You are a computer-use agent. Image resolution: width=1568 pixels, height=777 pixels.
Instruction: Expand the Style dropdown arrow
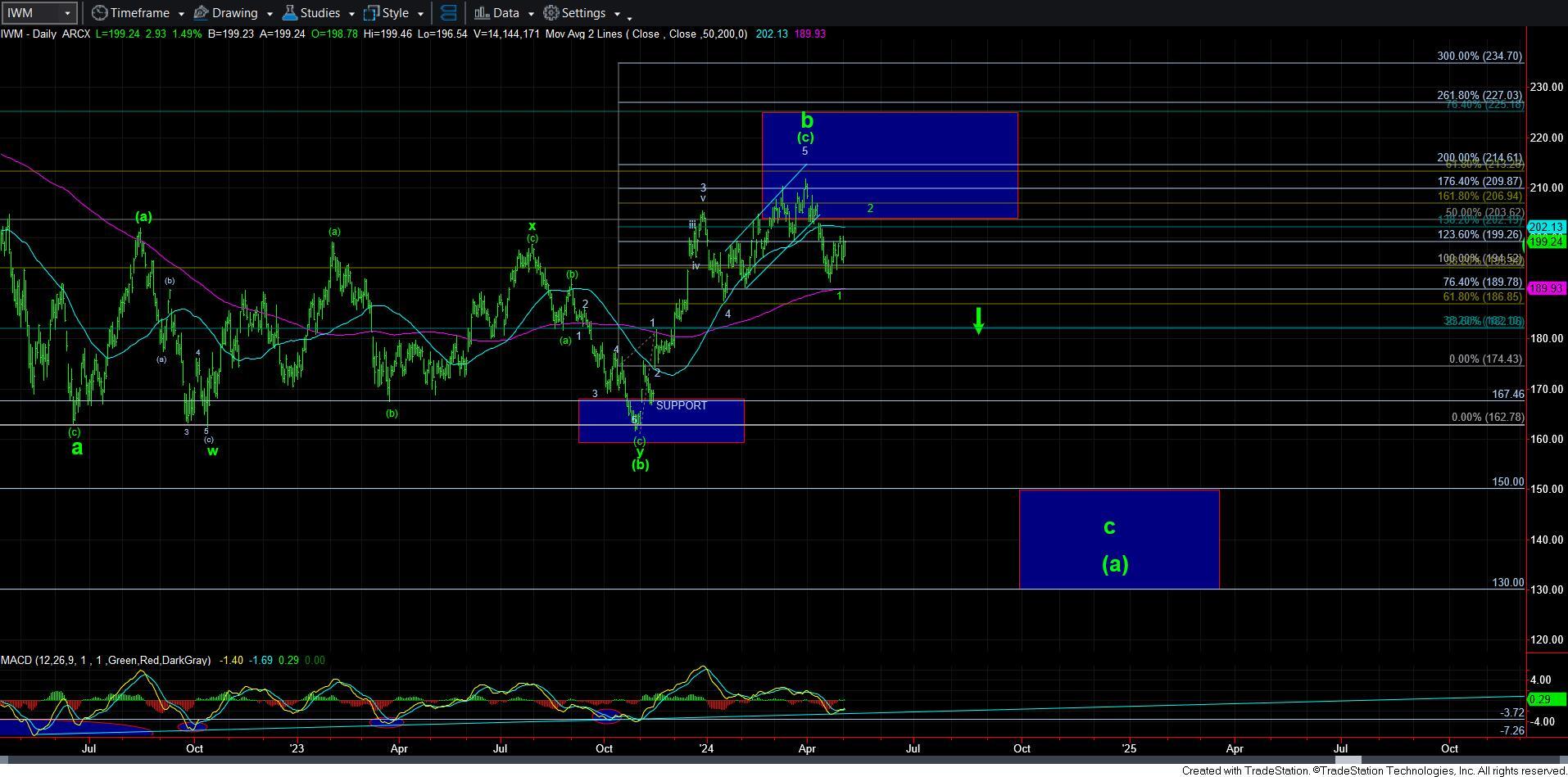(420, 14)
